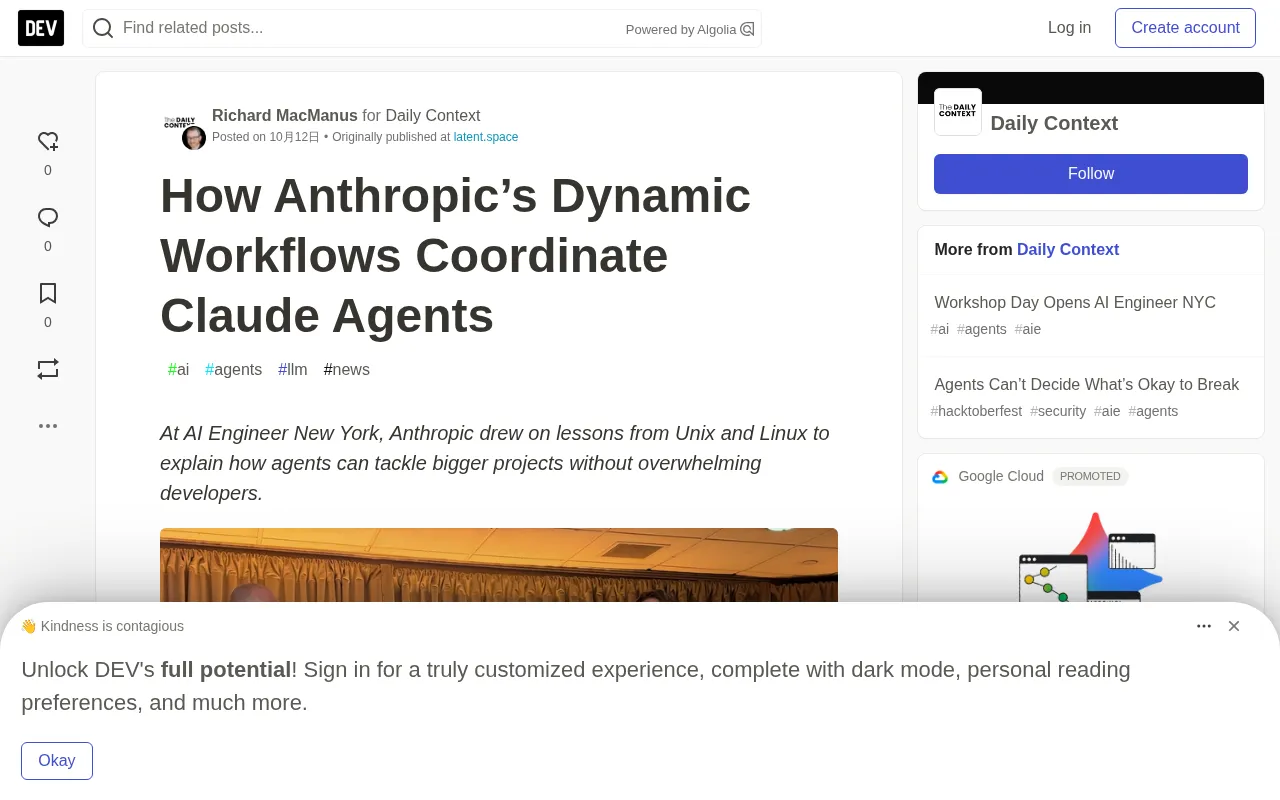Open Workshop Day Opens AI Engineer NYC post
1280x800 pixels.
coord(1075,303)
